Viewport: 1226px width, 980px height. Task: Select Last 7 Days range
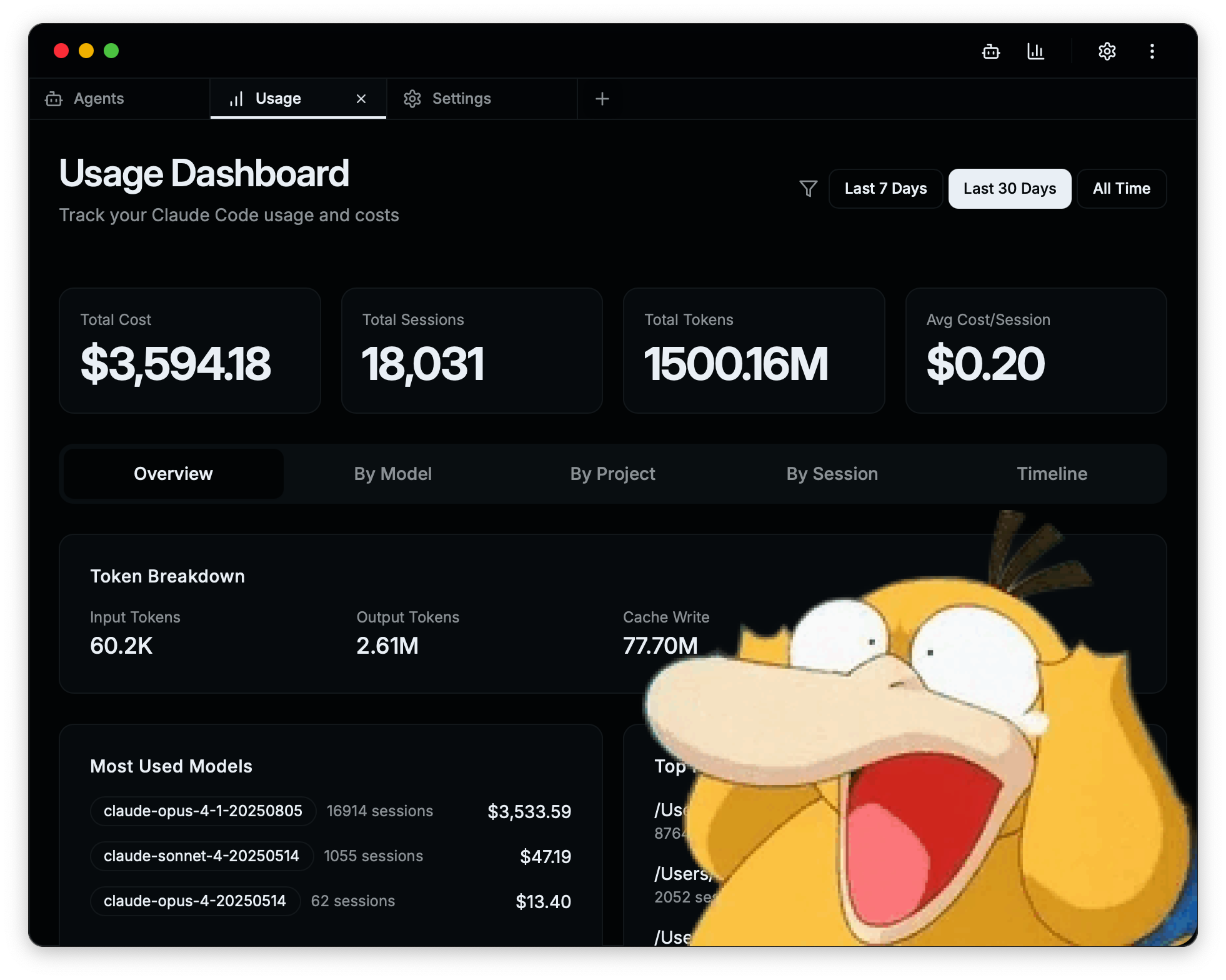click(x=885, y=188)
